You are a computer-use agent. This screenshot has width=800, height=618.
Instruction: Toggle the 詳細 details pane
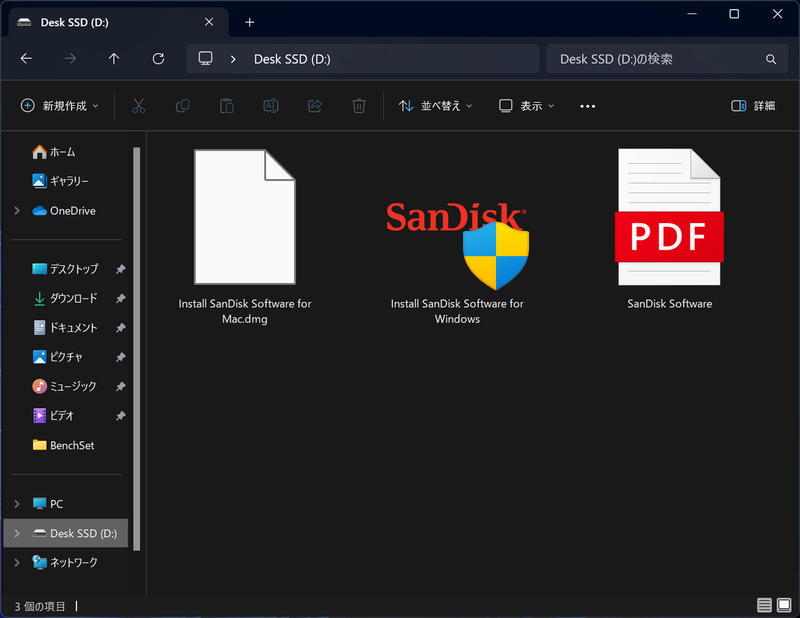point(753,106)
